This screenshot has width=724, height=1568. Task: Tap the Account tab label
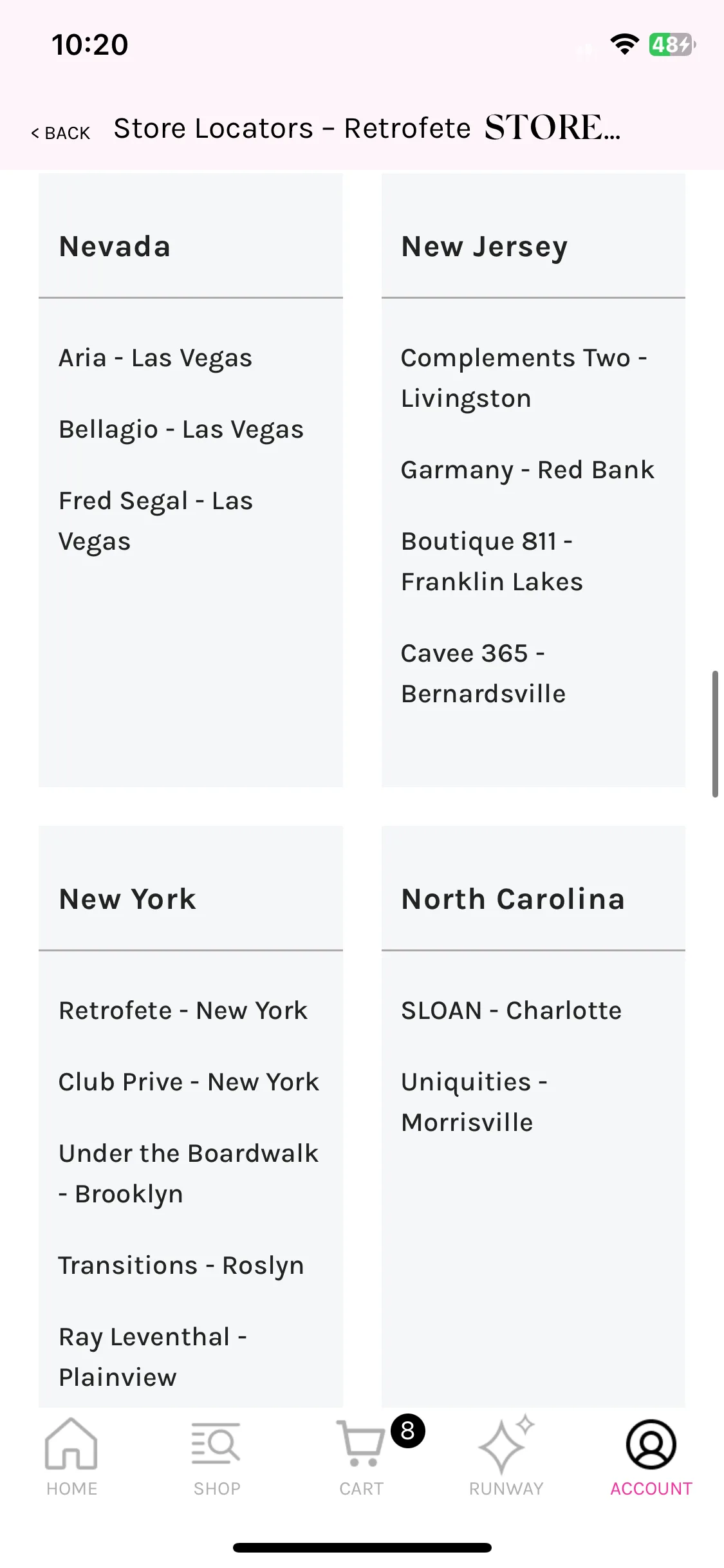[x=651, y=1489]
